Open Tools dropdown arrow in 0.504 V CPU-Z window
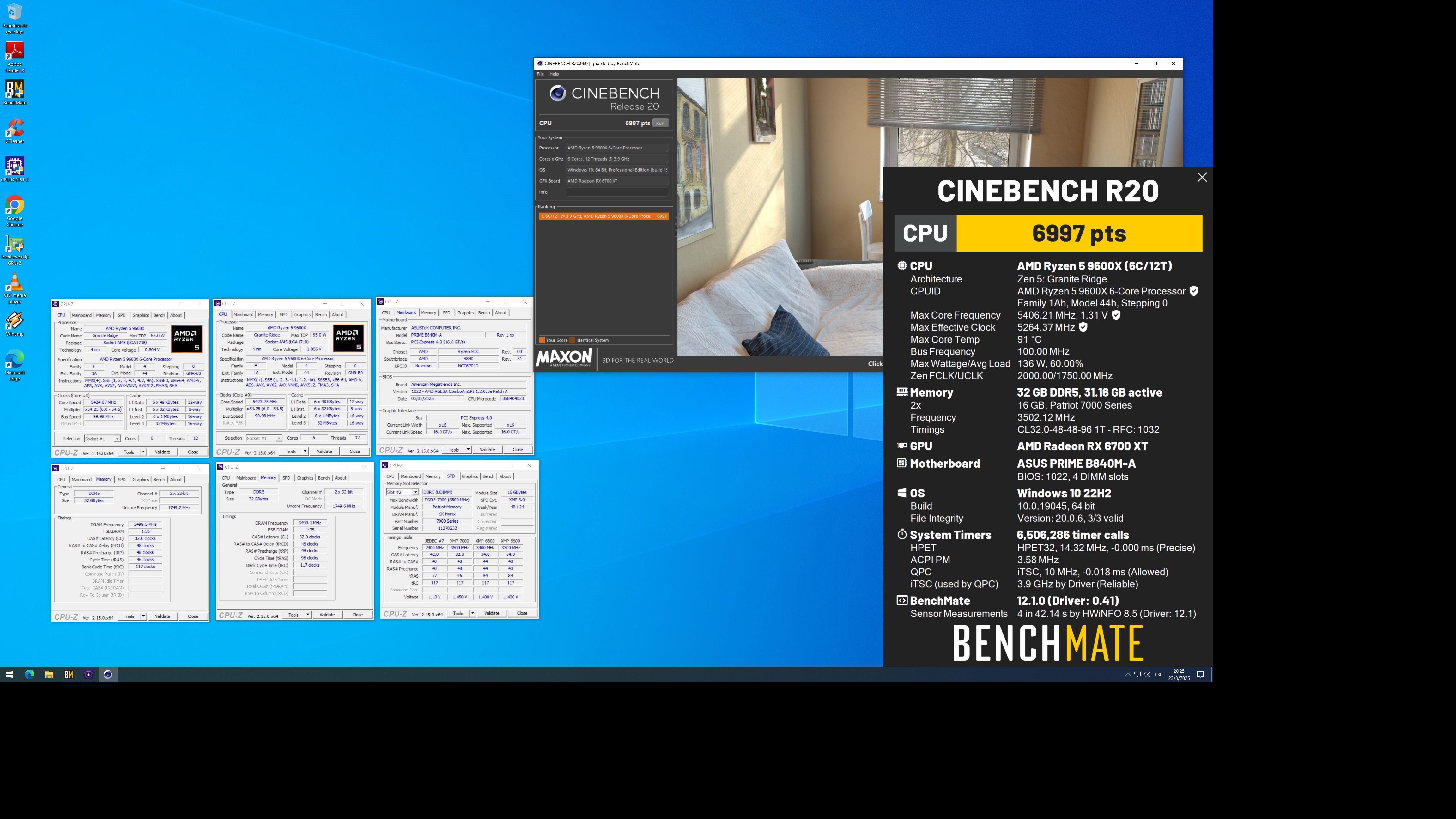This screenshot has height=819, width=1456. click(x=143, y=452)
